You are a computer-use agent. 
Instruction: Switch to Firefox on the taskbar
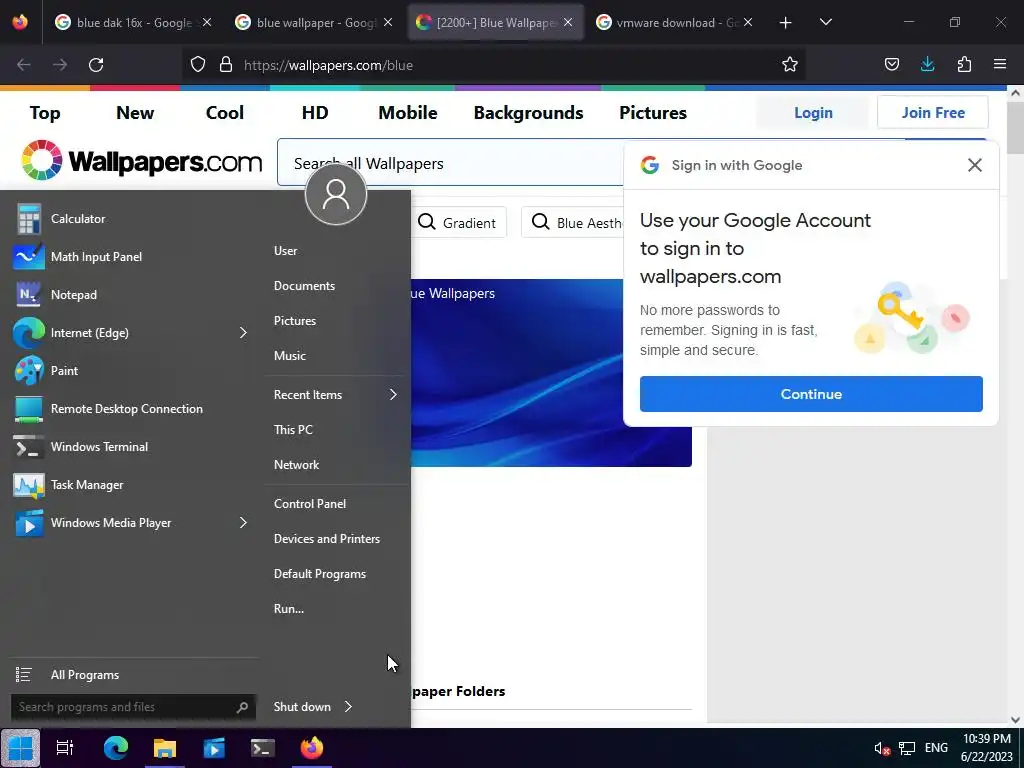312,748
